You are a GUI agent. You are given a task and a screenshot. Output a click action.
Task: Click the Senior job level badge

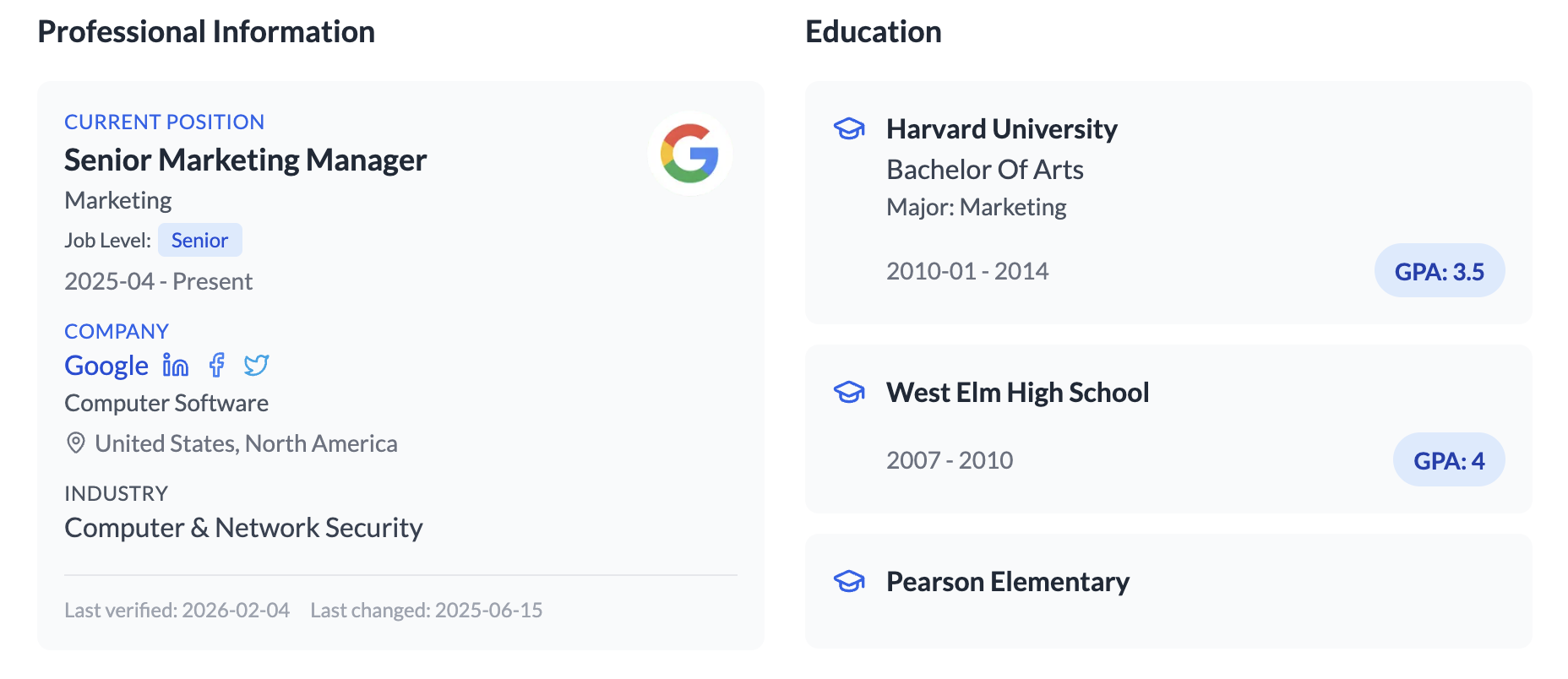click(x=199, y=241)
